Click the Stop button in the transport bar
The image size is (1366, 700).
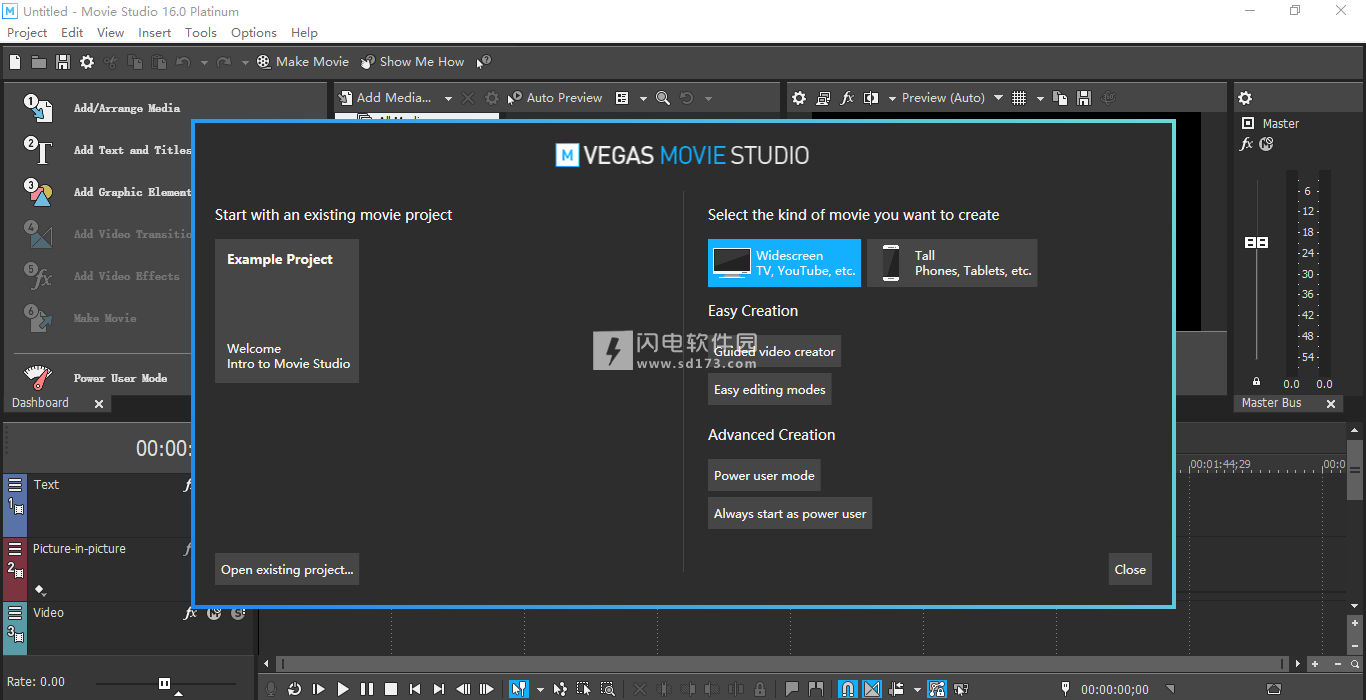coord(391,689)
